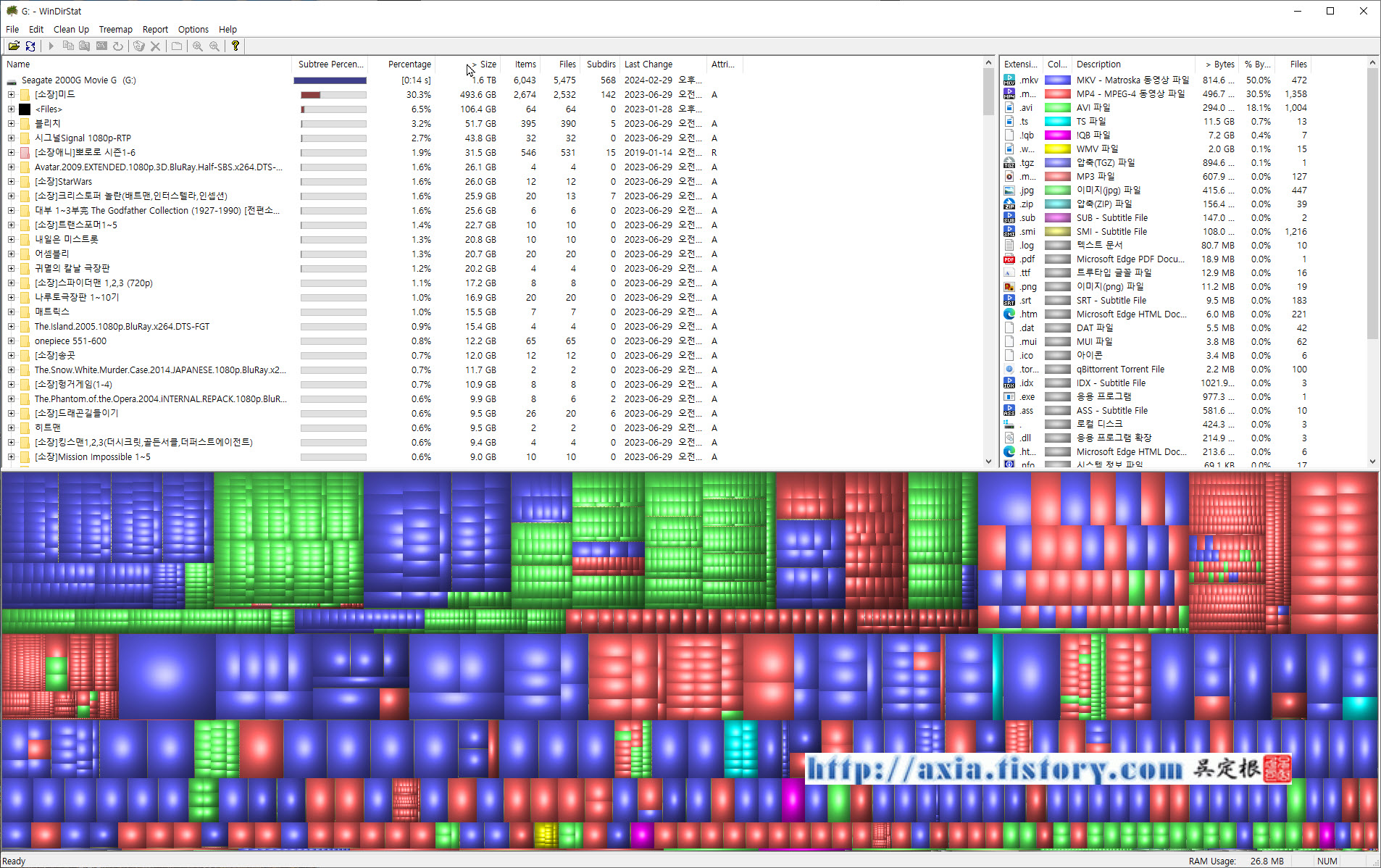Click the extension list scroll down arrow

tap(1372, 462)
